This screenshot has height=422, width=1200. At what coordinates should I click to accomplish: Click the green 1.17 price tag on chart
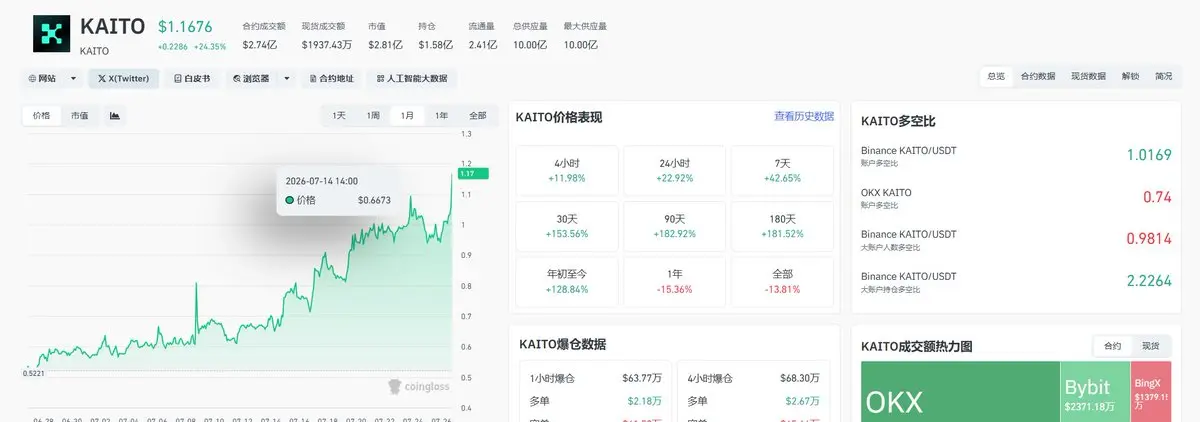click(x=472, y=173)
